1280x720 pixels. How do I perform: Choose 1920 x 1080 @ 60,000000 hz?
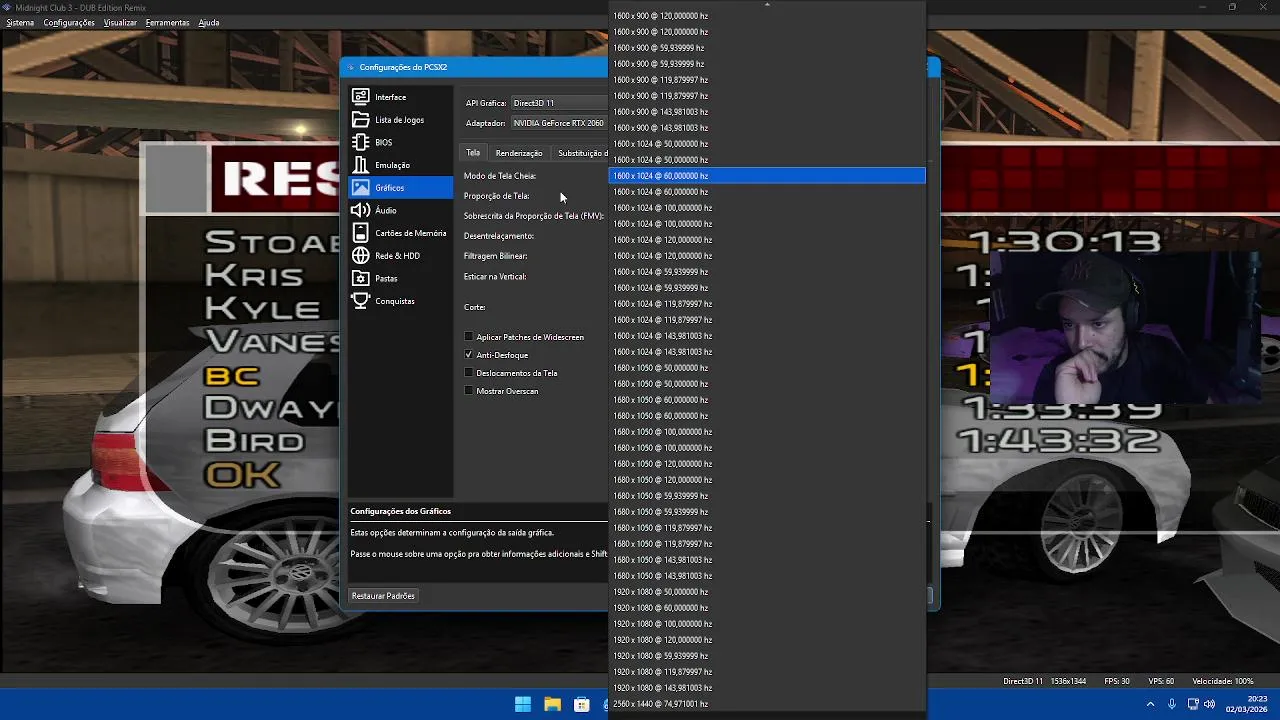click(x=767, y=608)
